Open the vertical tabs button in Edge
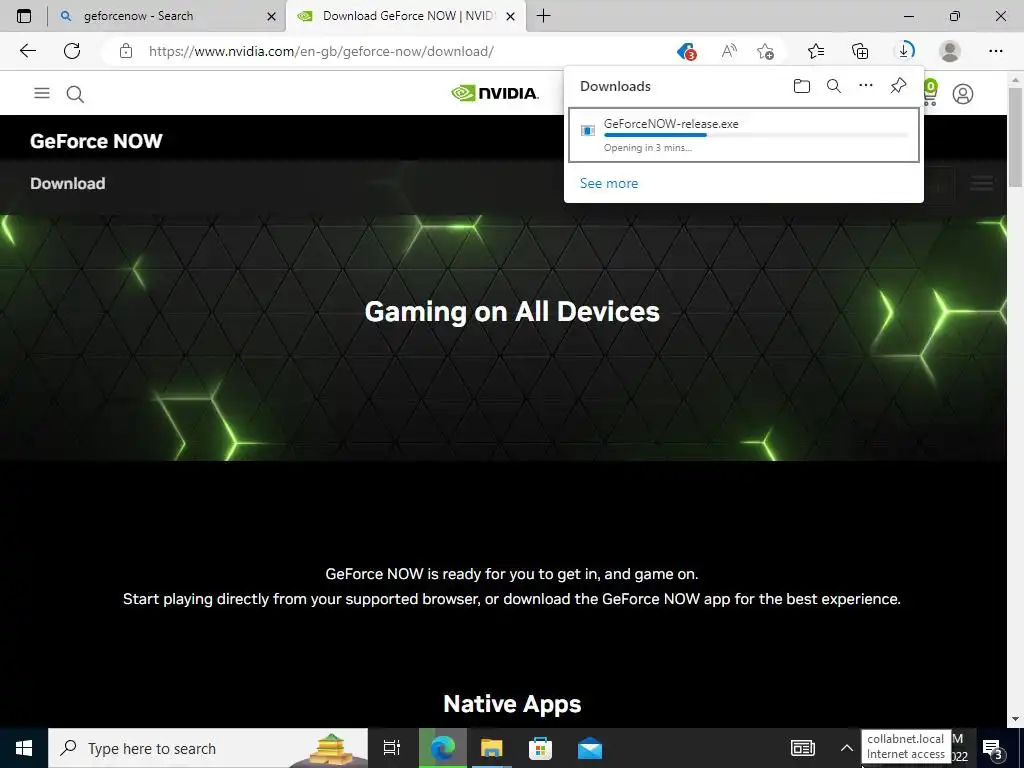Screen dimensions: 1024x768 pos(24,16)
